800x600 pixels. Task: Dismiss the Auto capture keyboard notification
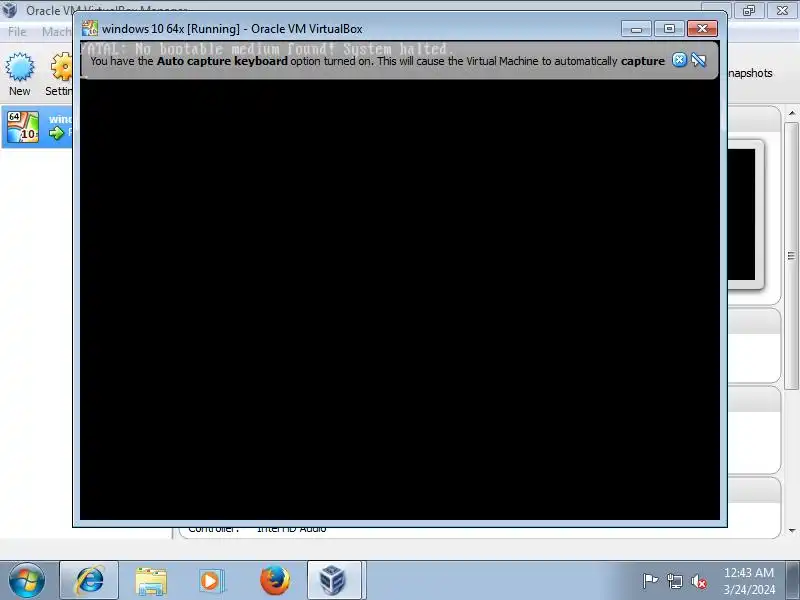click(x=679, y=60)
